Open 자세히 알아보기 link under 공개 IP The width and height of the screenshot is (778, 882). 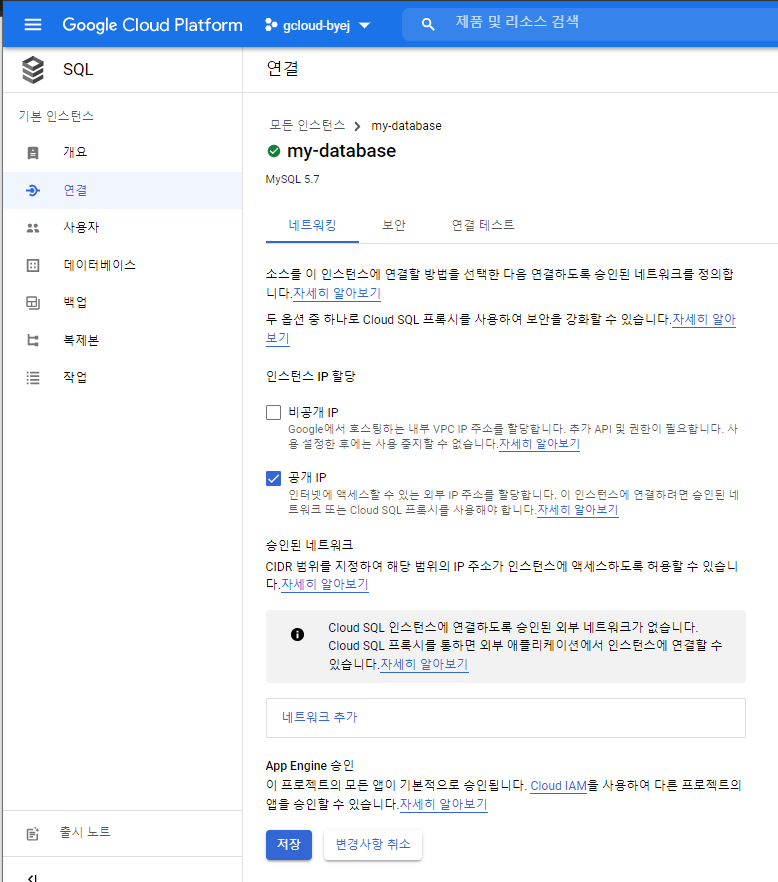tap(578, 510)
